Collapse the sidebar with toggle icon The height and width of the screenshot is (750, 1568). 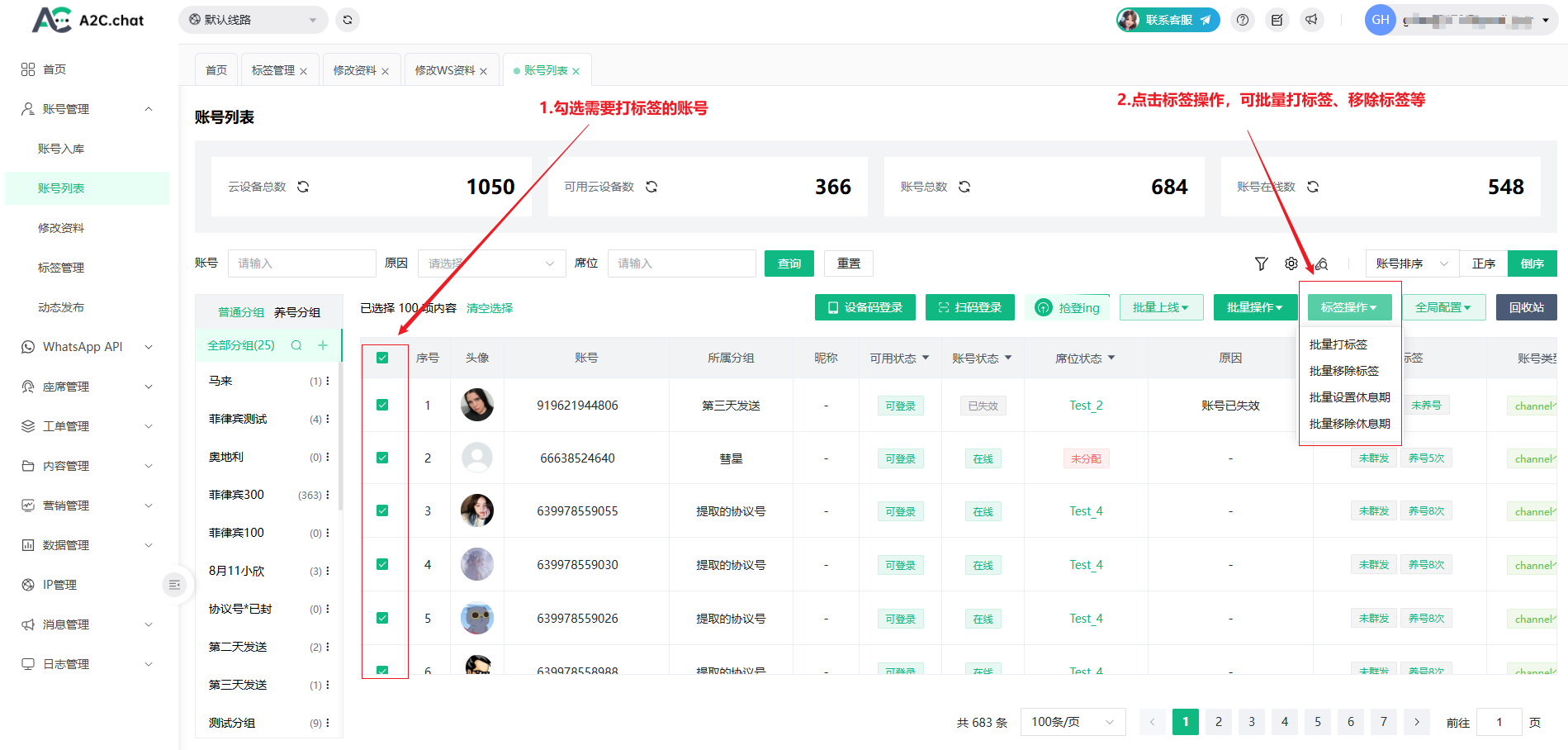tap(174, 585)
